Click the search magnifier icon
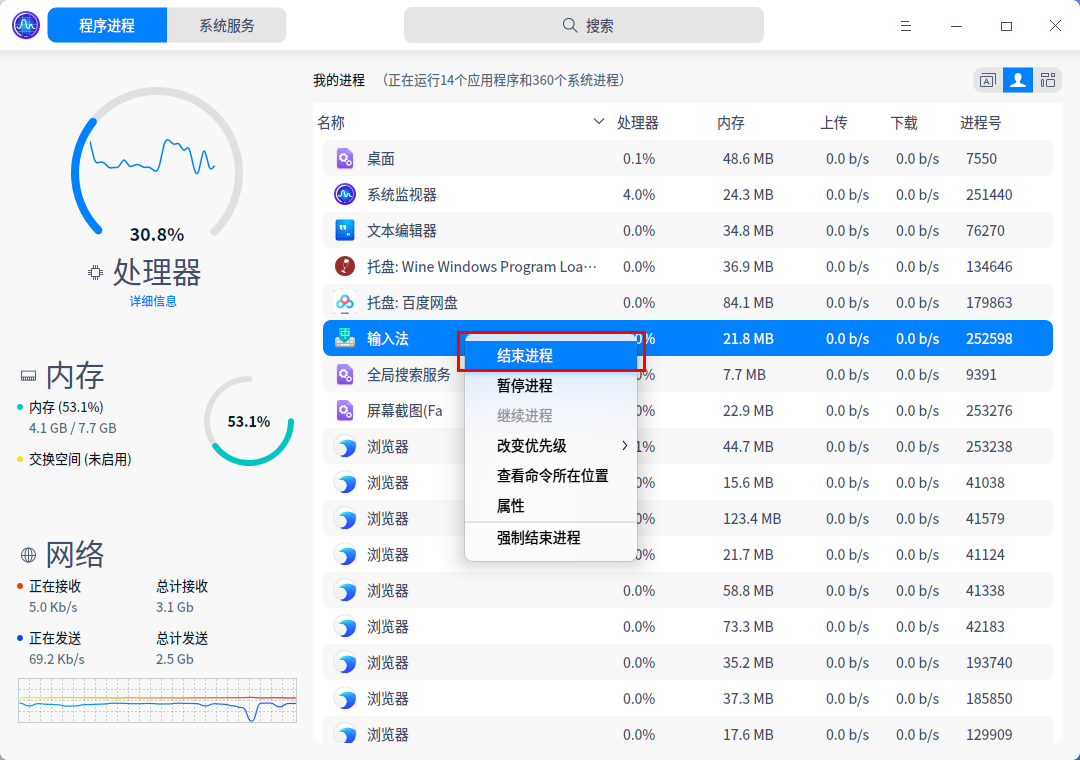 [570, 25]
